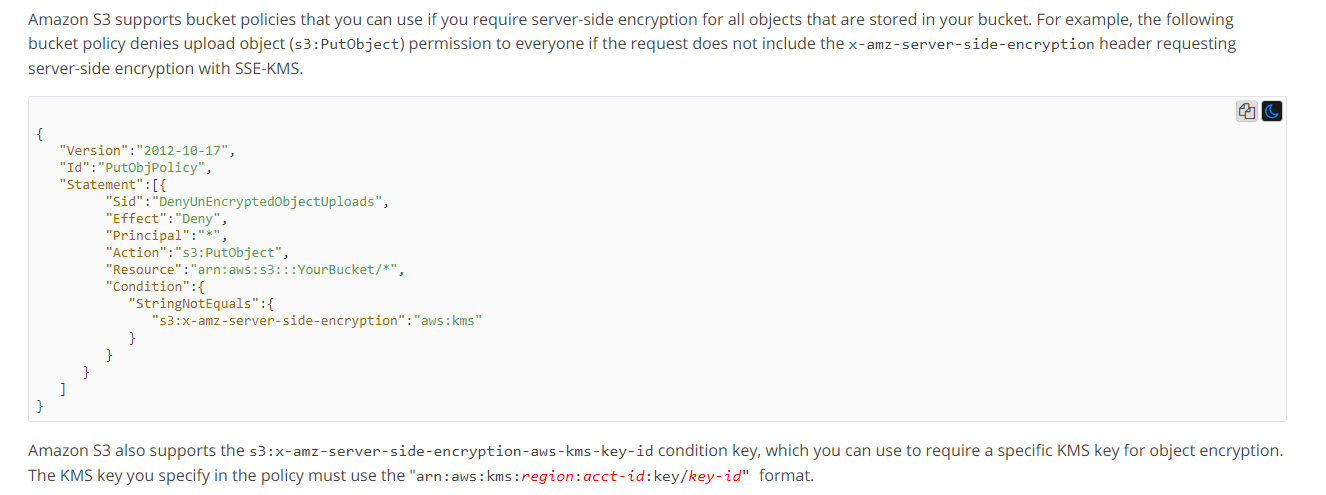
Task: Click the "Principal" line in the policy
Action: coord(167,235)
